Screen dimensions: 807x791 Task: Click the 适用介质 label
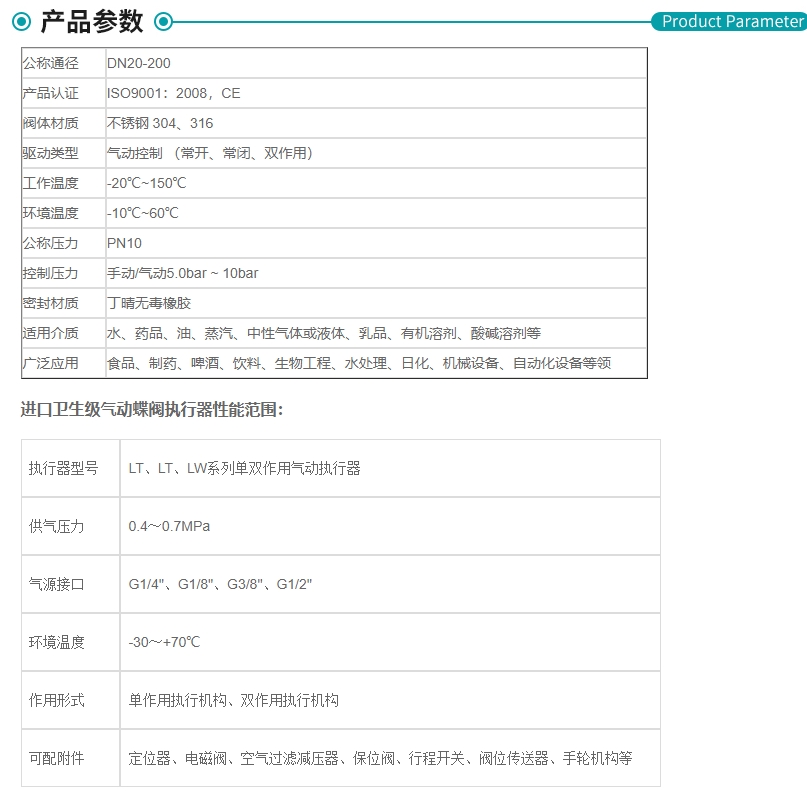pyautogui.click(x=50, y=333)
